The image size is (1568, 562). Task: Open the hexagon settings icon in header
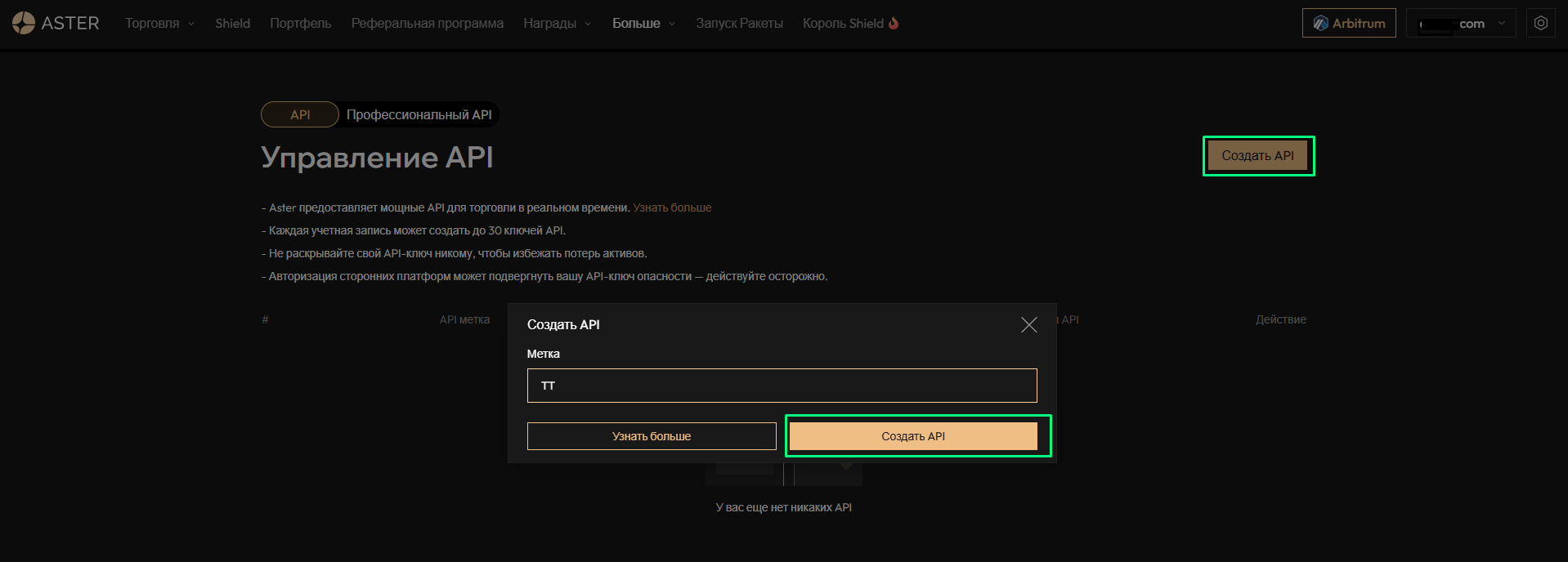click(1540, 23)
